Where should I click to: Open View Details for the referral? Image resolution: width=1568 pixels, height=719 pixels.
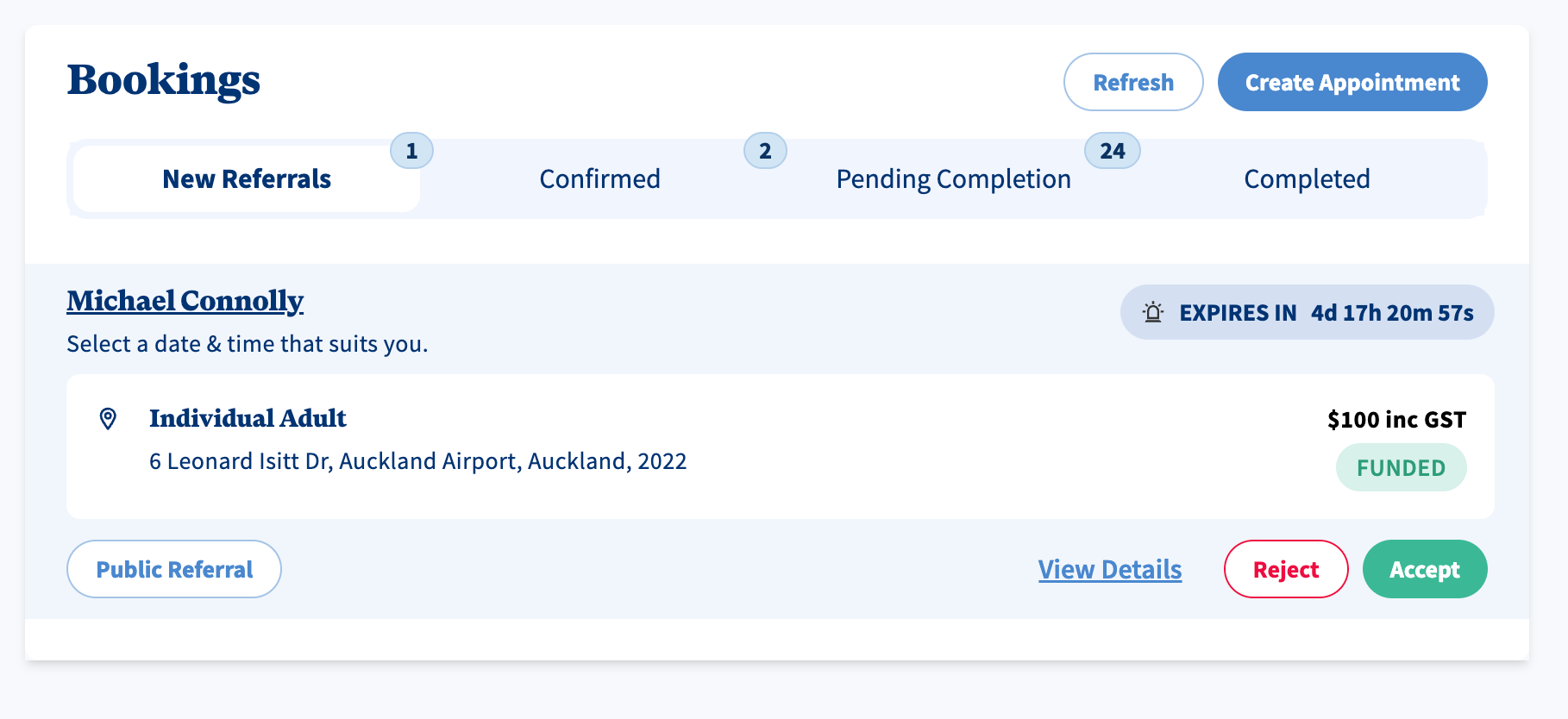tap(1109, 570)
